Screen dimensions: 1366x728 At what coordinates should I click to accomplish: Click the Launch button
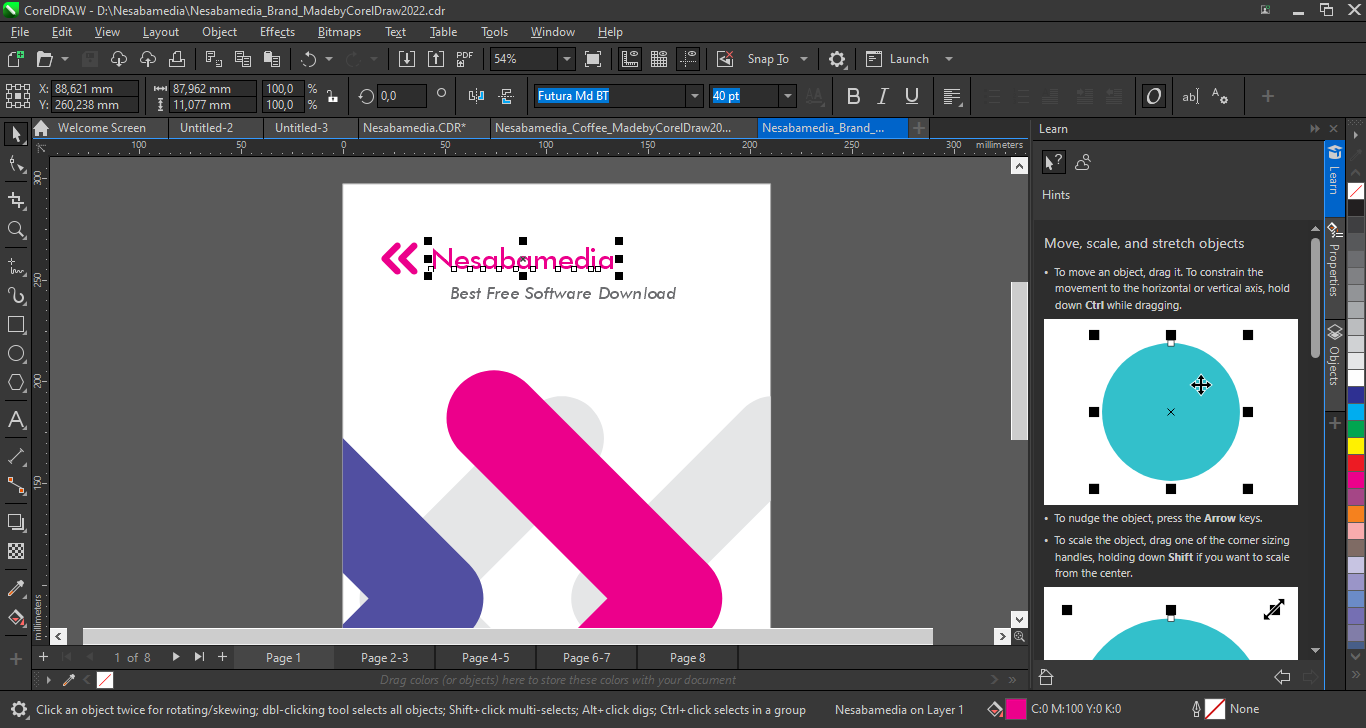click(x=908, y=59)
